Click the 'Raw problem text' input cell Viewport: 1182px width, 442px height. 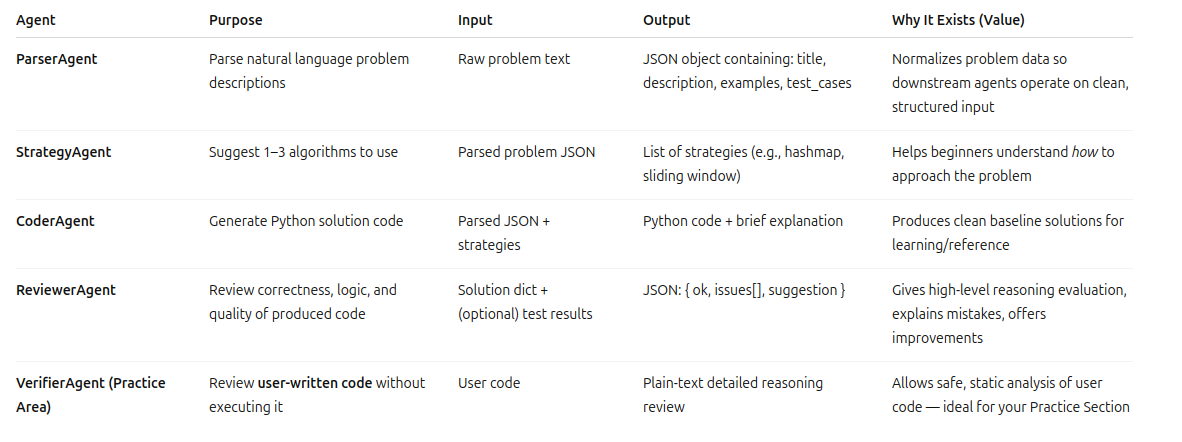(x=514, y=59)
